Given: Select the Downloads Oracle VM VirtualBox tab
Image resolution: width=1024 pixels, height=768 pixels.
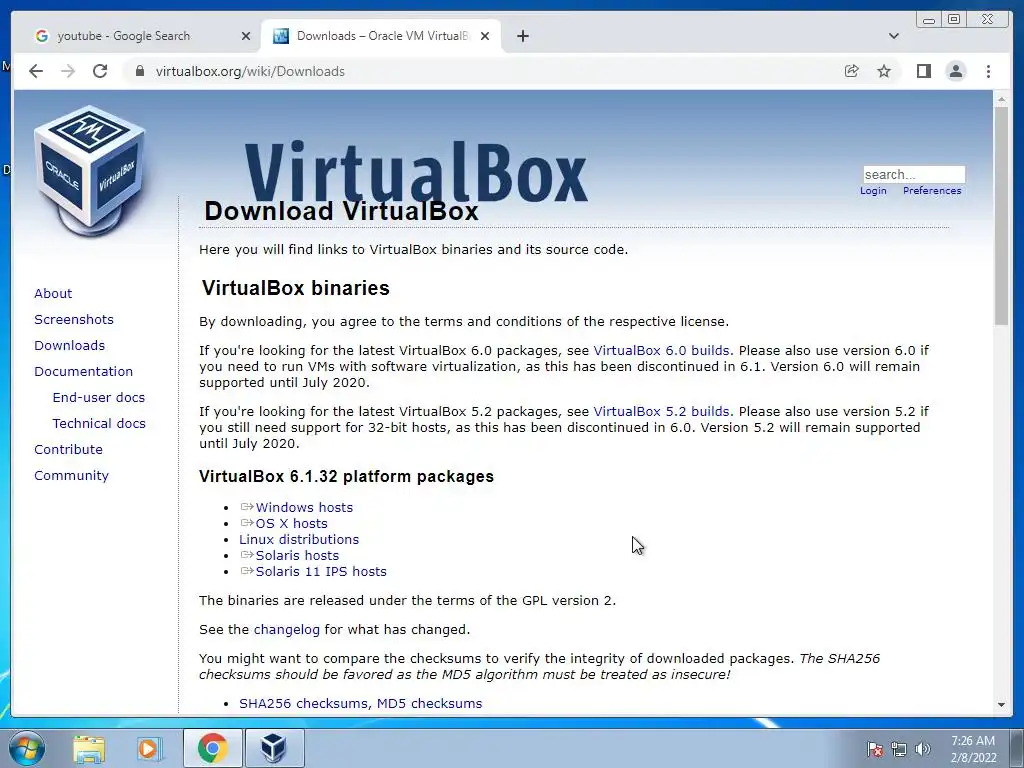Looking at the screenshot, I should pos(381,36).
